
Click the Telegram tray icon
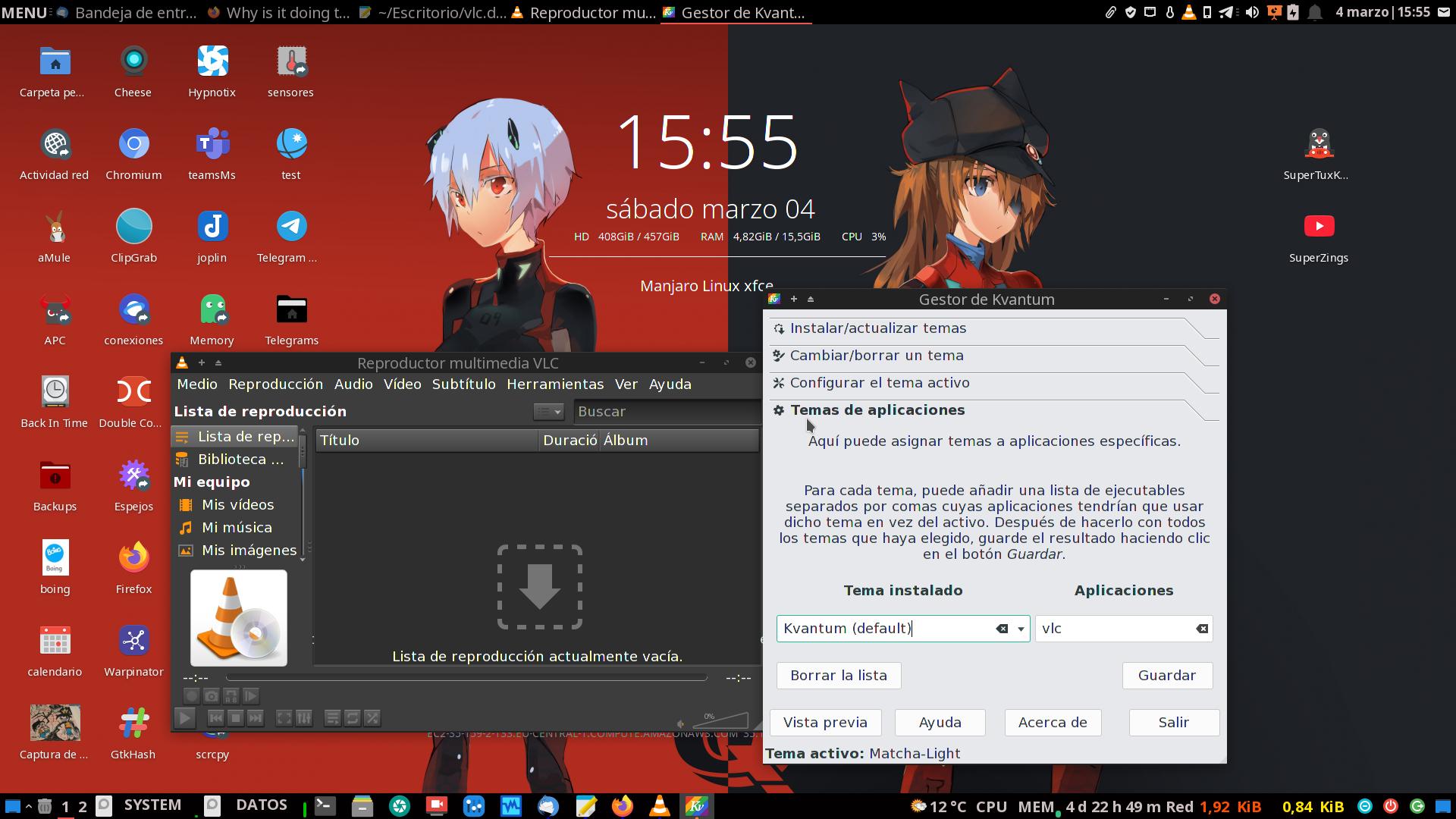coord(1225,12)
